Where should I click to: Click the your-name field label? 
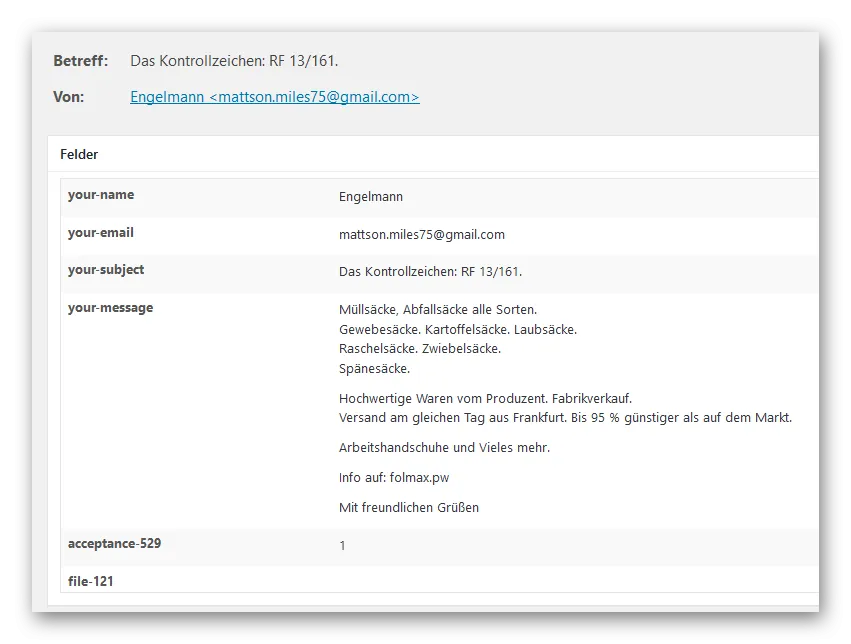101,195
